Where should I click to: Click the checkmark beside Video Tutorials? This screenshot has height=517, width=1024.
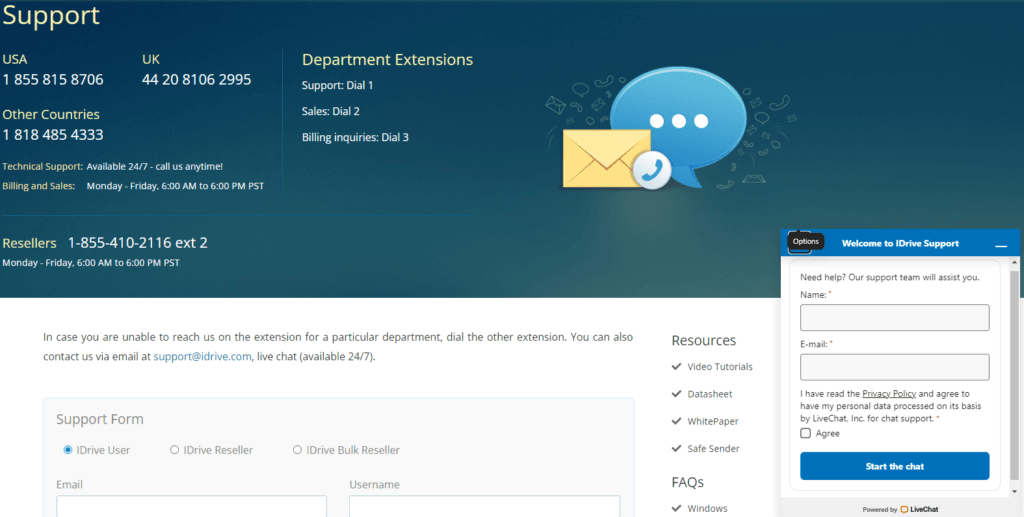pos(677,367)
